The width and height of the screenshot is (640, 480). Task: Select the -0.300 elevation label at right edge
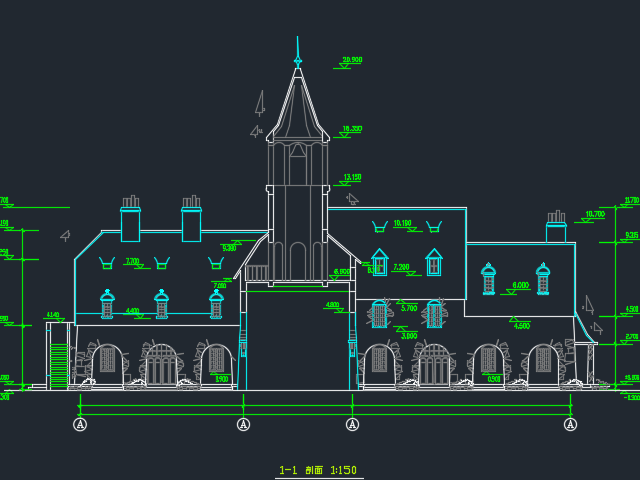coord(632,397)
